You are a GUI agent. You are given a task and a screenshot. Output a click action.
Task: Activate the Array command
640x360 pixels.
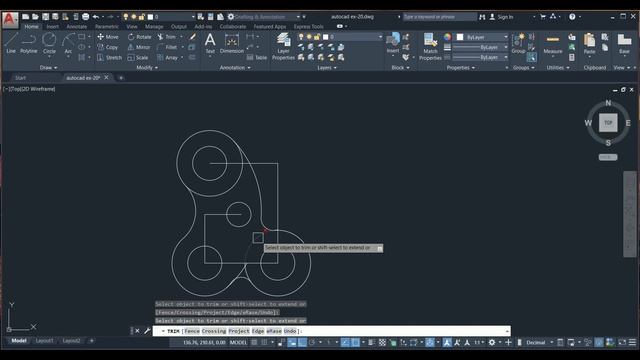pos(168,58)
